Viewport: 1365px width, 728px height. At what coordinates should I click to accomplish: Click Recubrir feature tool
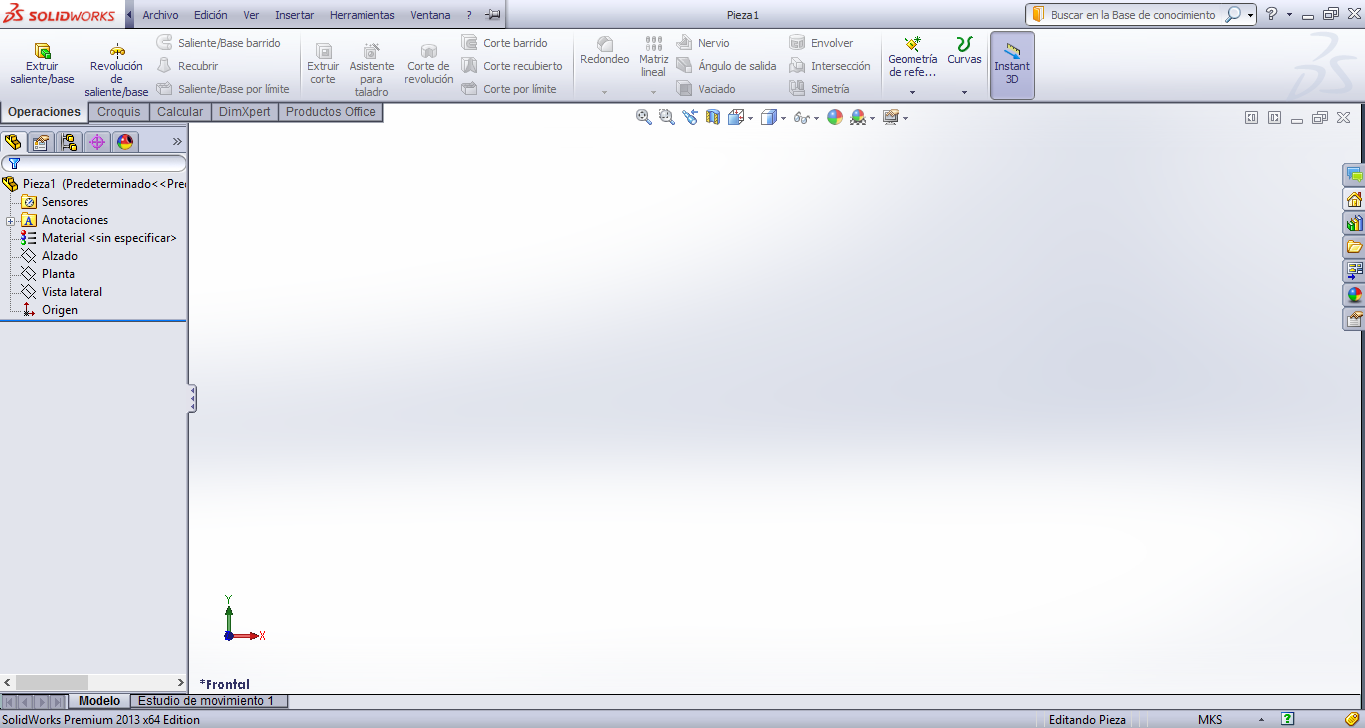point(187,66)
